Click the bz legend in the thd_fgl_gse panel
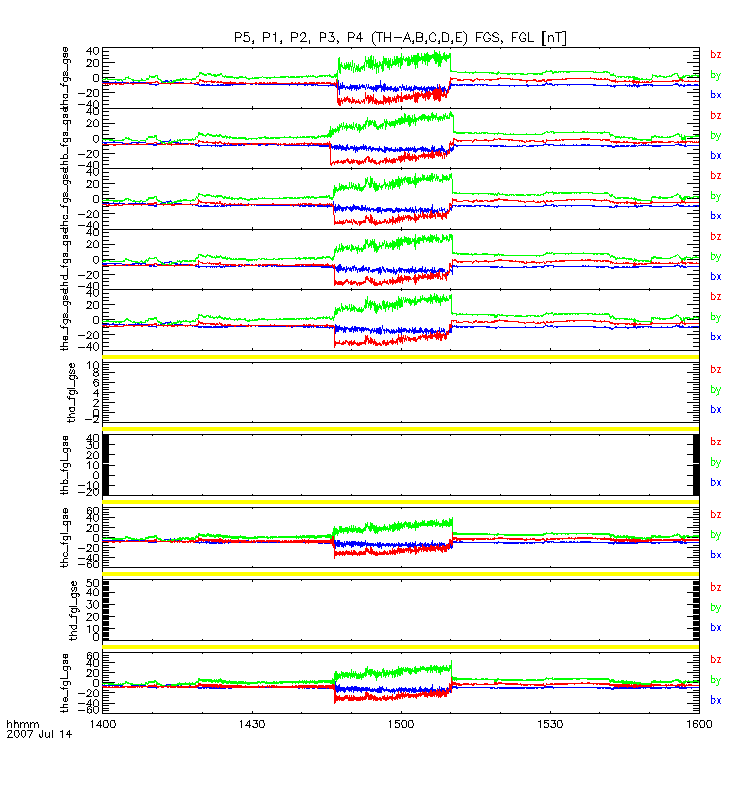 coord(715,587)
